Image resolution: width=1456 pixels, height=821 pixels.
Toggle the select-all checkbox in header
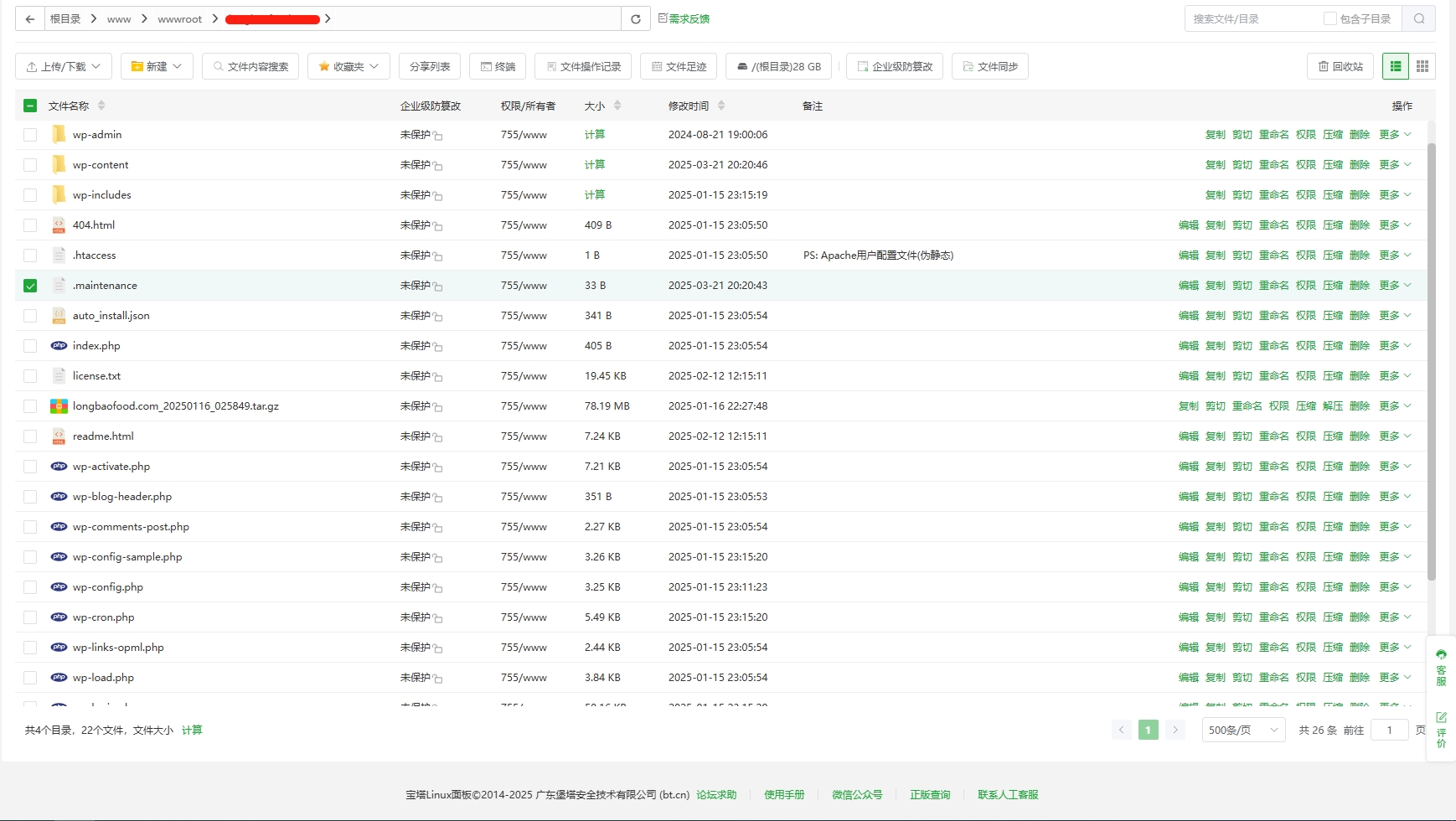[x=30, y=106]
